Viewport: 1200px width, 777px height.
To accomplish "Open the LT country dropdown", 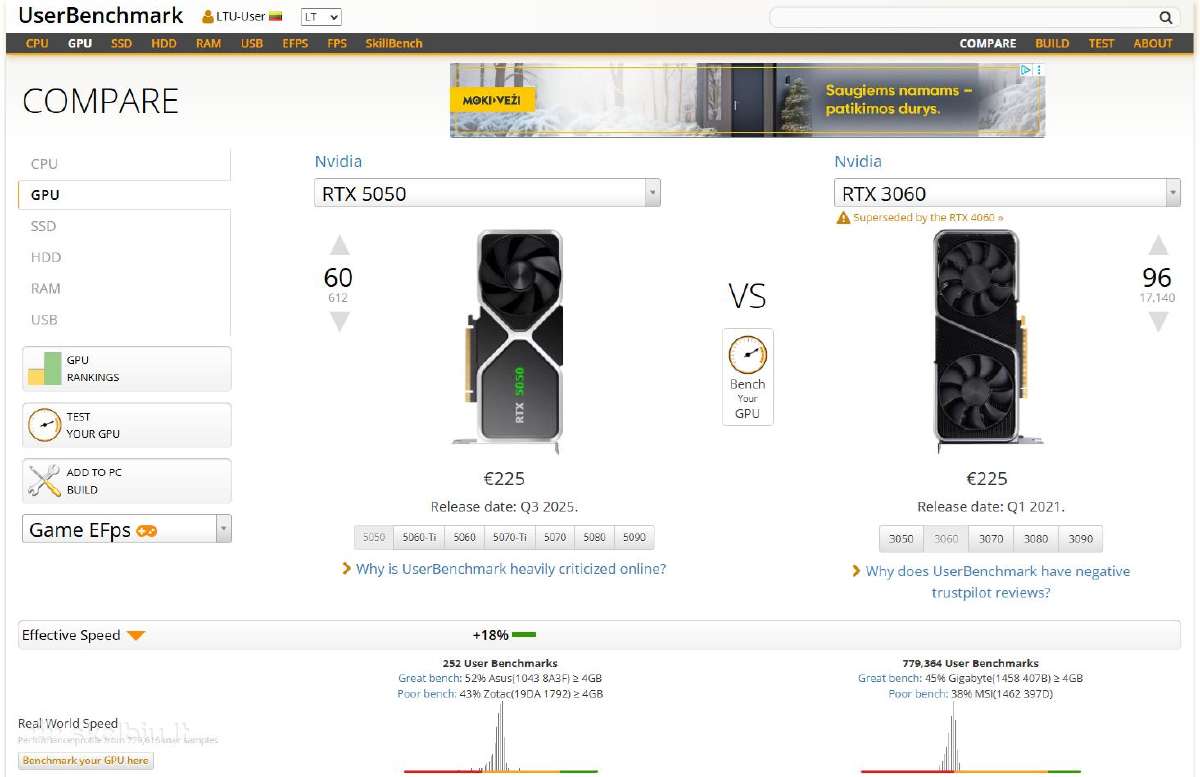I will pos(321,17).
